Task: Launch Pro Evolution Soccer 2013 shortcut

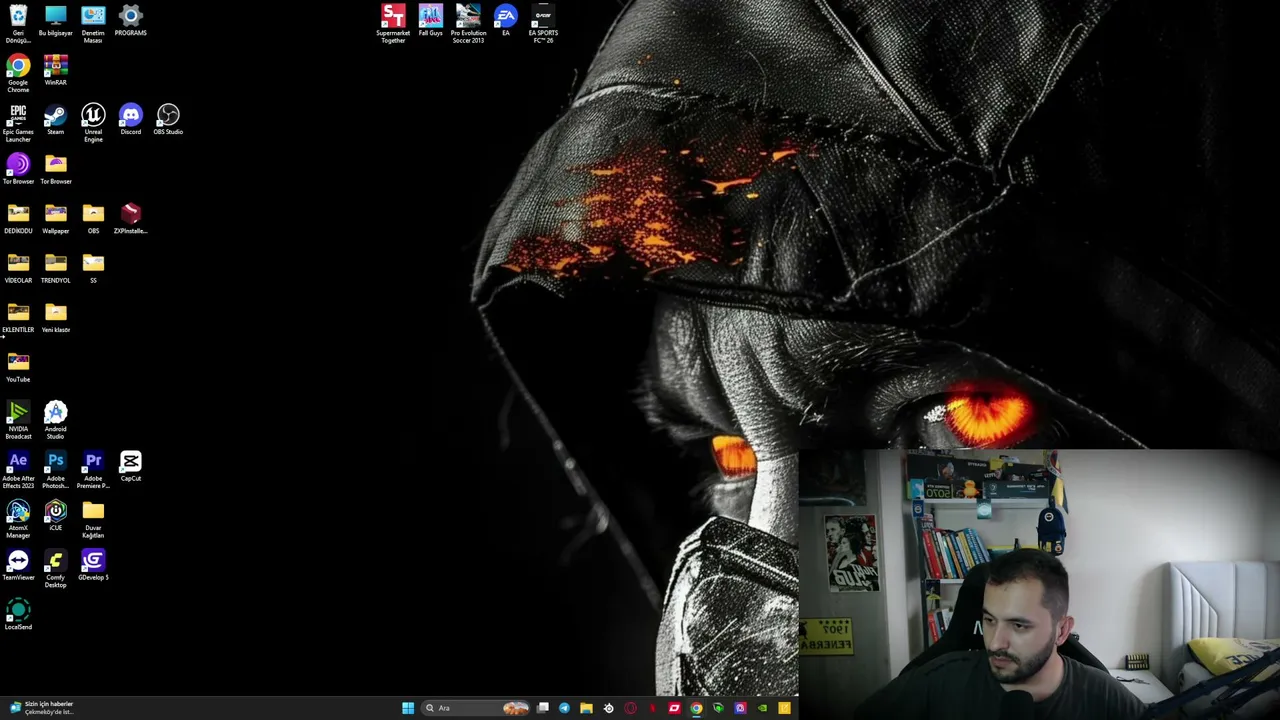Action: [468, 24]
